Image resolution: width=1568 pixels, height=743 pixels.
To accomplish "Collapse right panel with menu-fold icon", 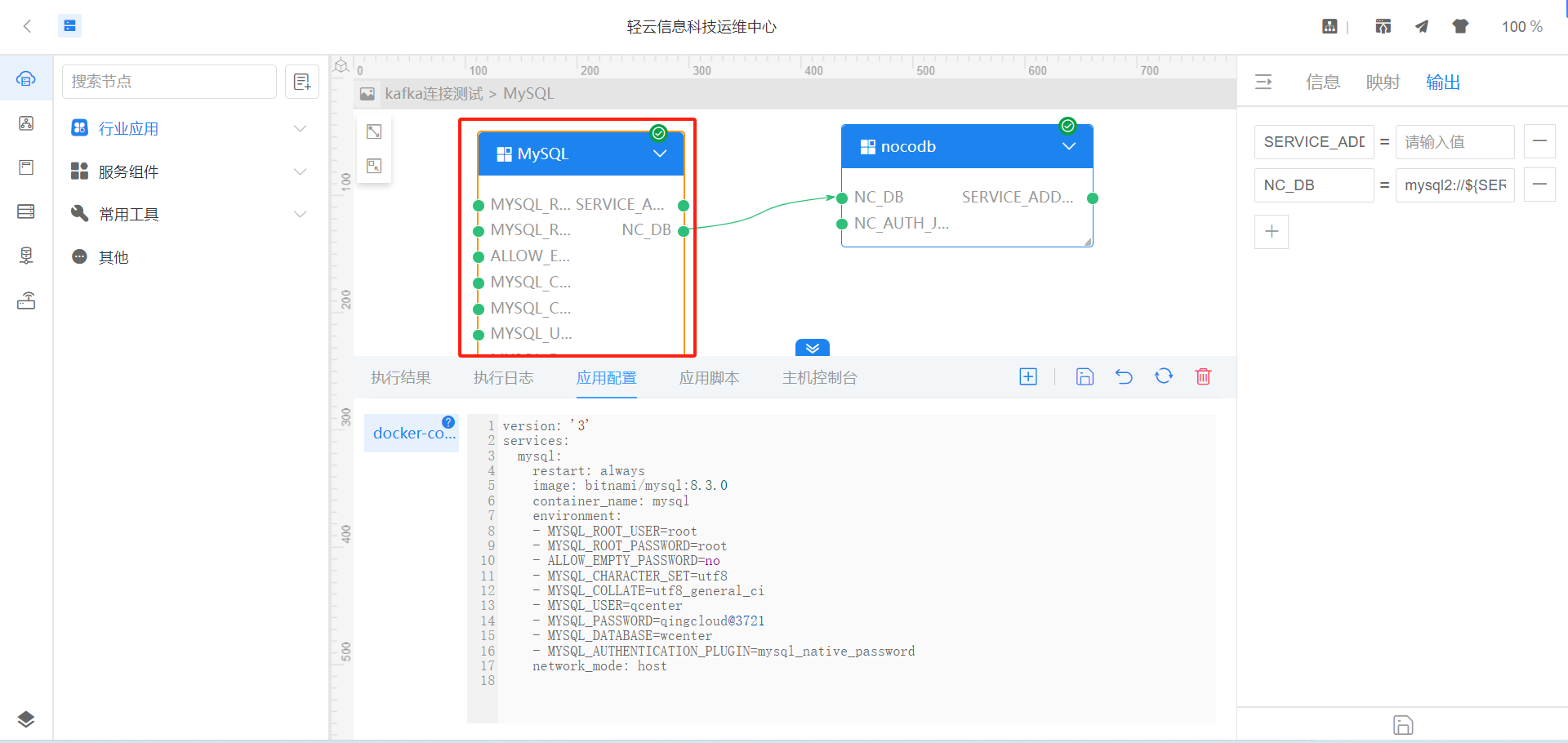I will point(1263,82).
